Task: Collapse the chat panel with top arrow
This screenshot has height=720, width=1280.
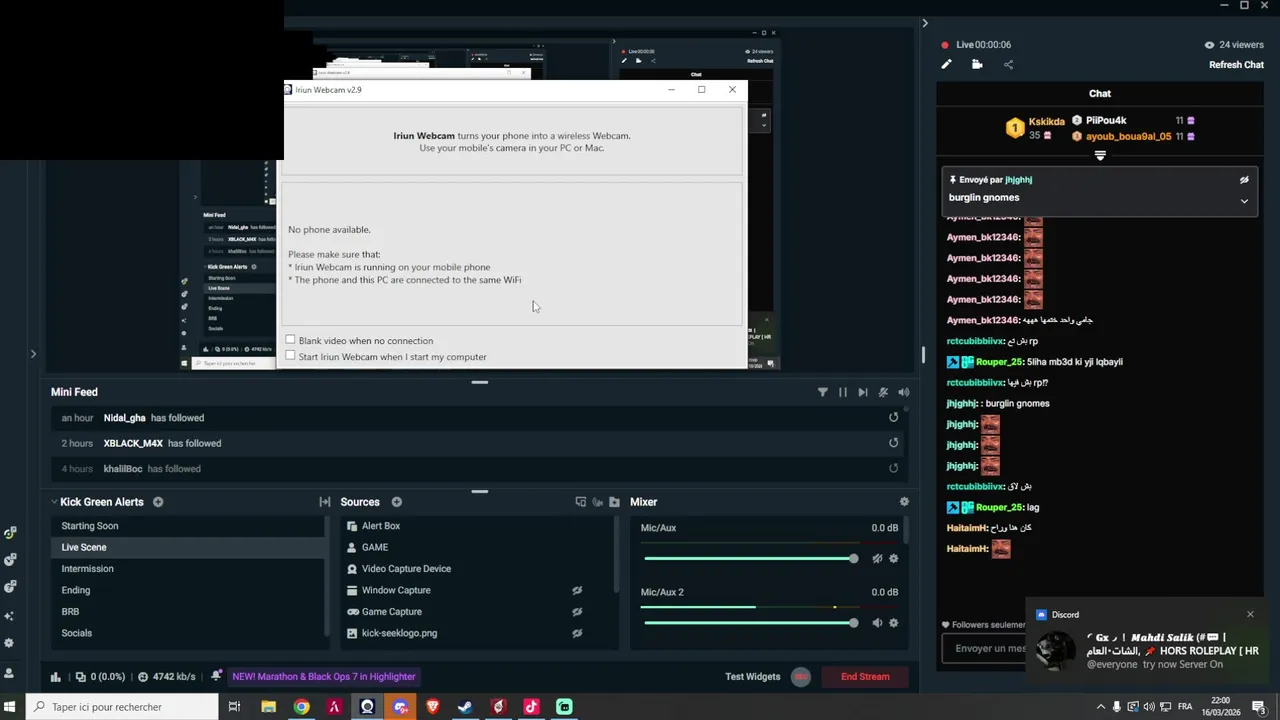Action: [x=925, y=23]
